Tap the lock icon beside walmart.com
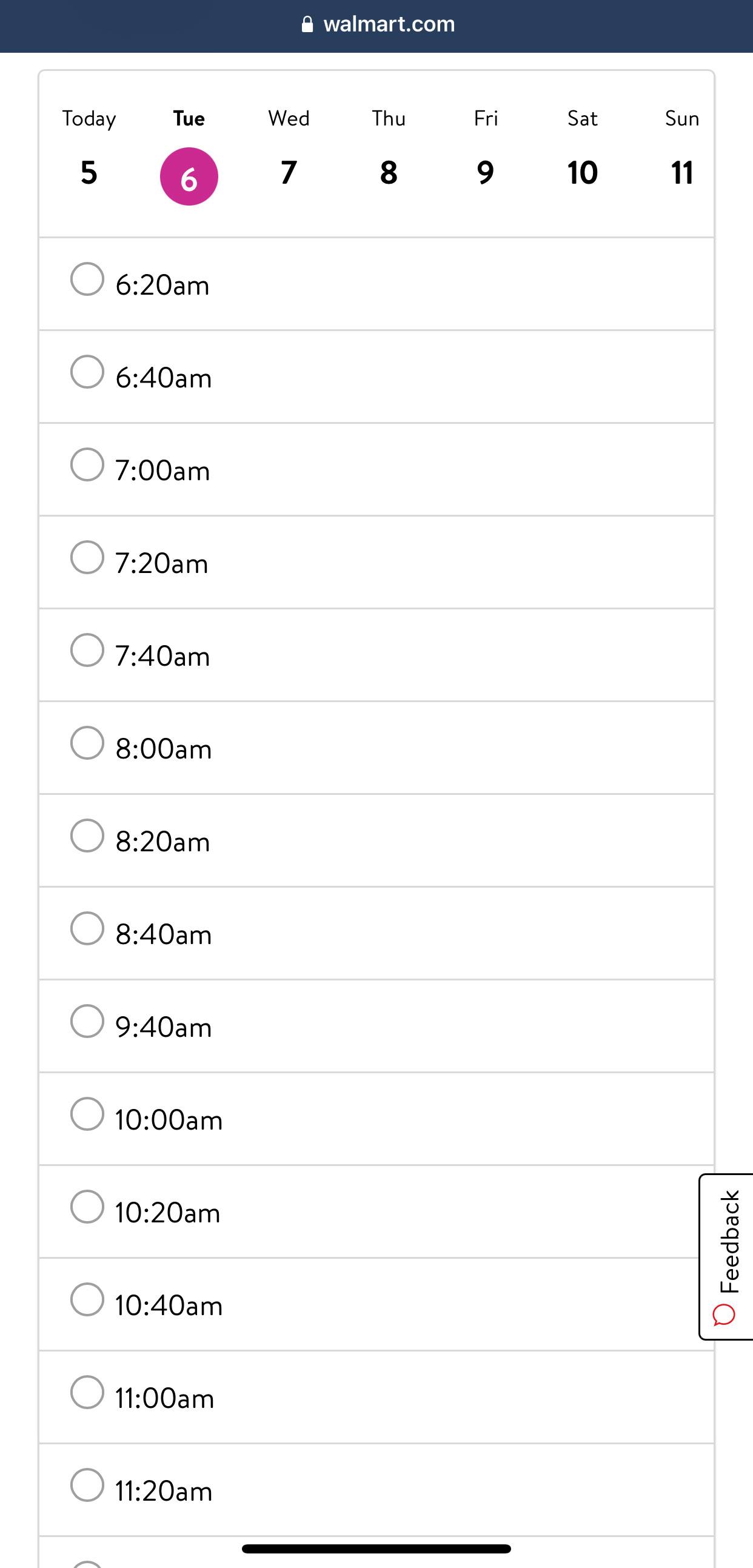The image size is (753, 1568). pos(307,24)
